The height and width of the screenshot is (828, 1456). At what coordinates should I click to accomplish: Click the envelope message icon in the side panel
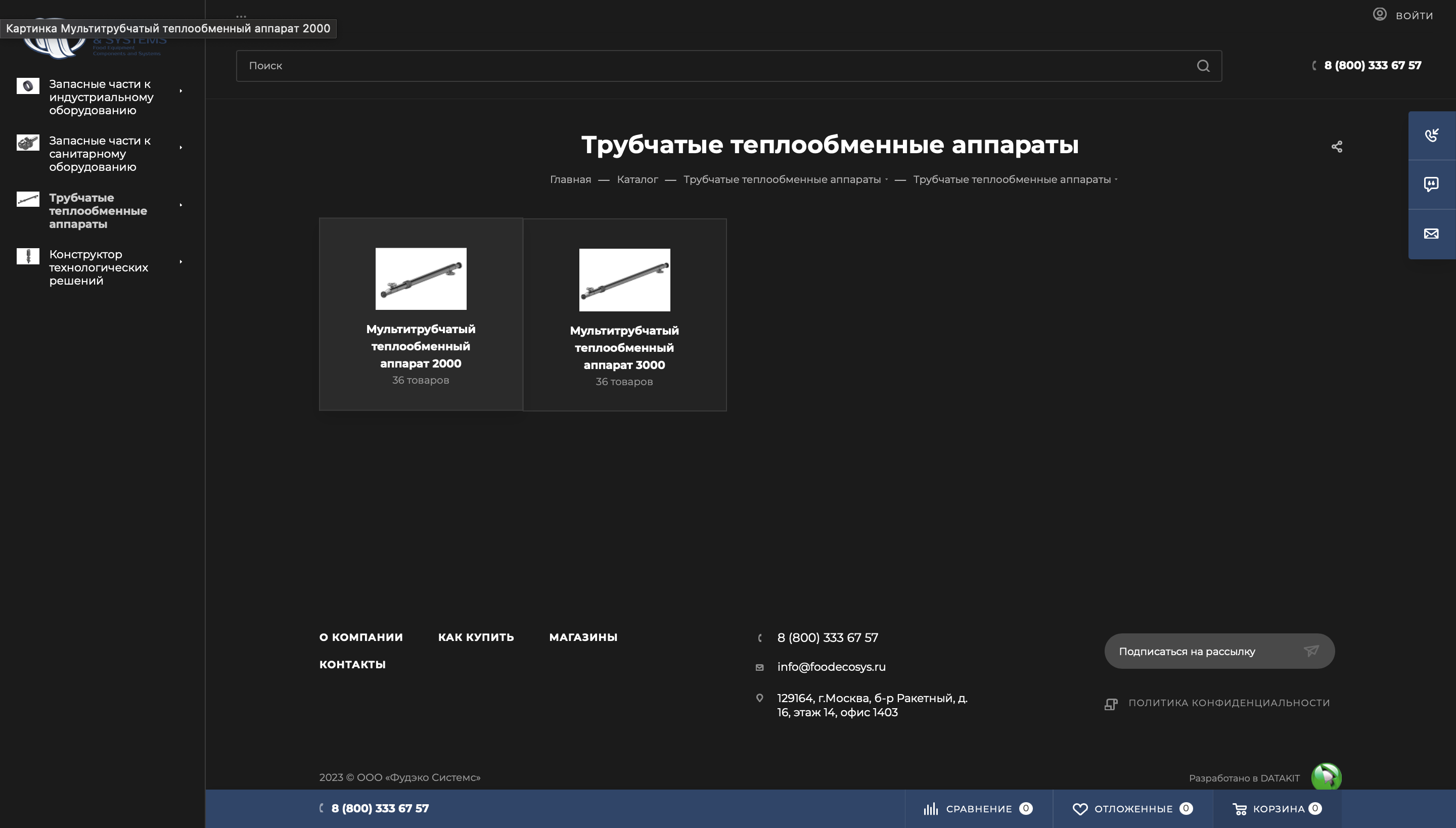click(x=1431, y=234)
